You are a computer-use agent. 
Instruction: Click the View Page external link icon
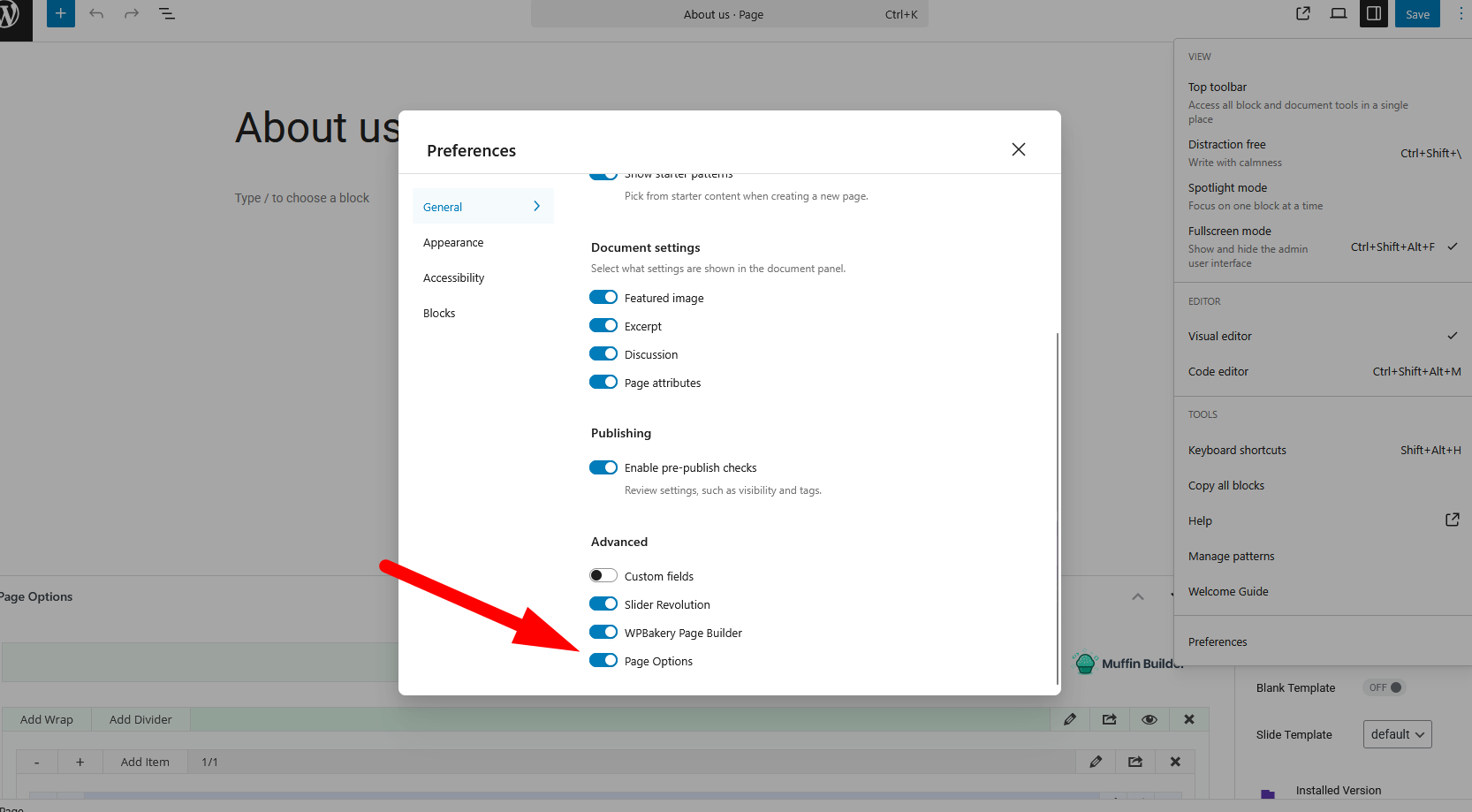tap(1302, 13)
